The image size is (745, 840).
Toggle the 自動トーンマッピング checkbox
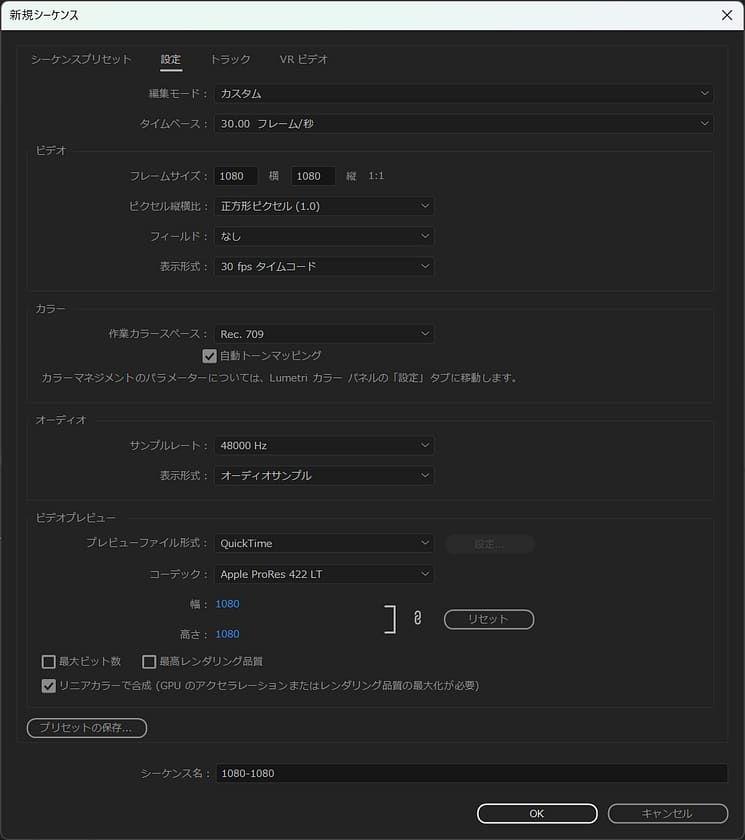click(209, 356)
